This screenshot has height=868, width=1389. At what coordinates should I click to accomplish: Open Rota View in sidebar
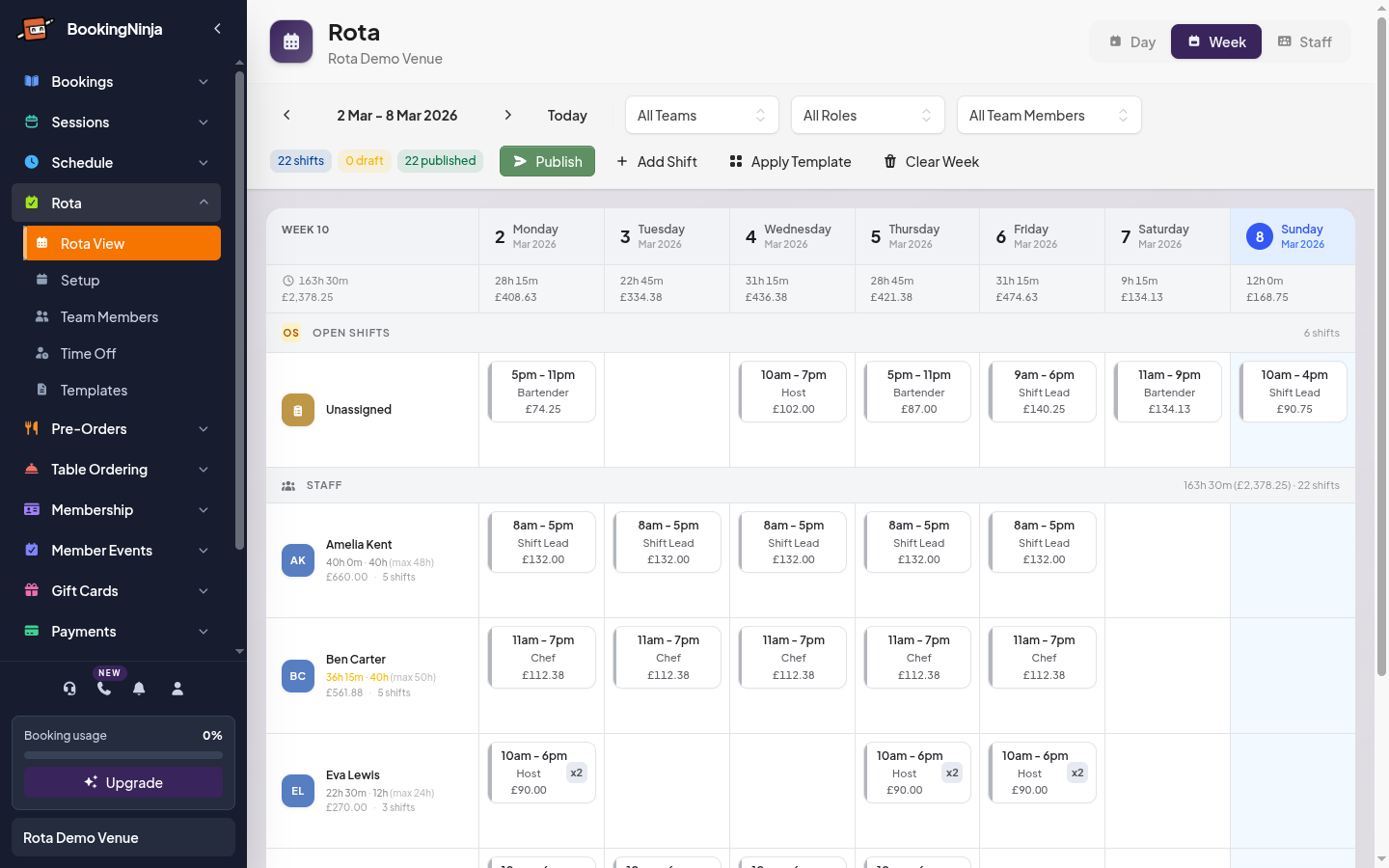coord(122,243)
